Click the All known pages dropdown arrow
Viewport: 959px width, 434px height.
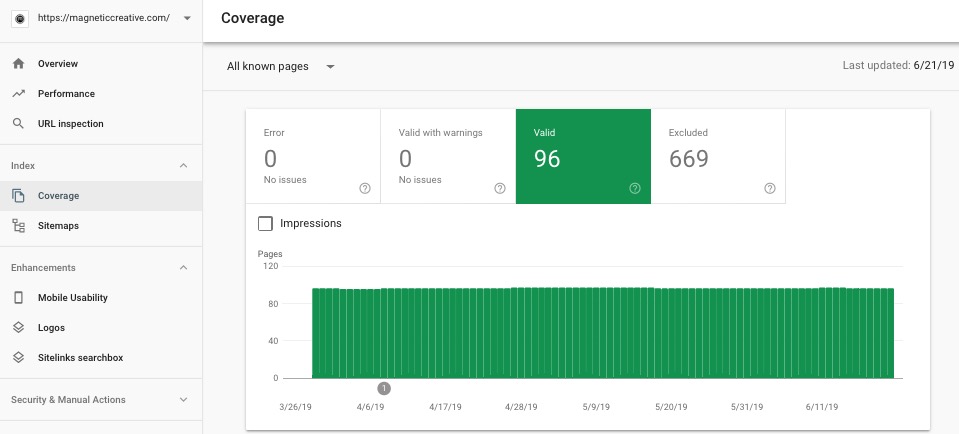(x=330, y=67)
